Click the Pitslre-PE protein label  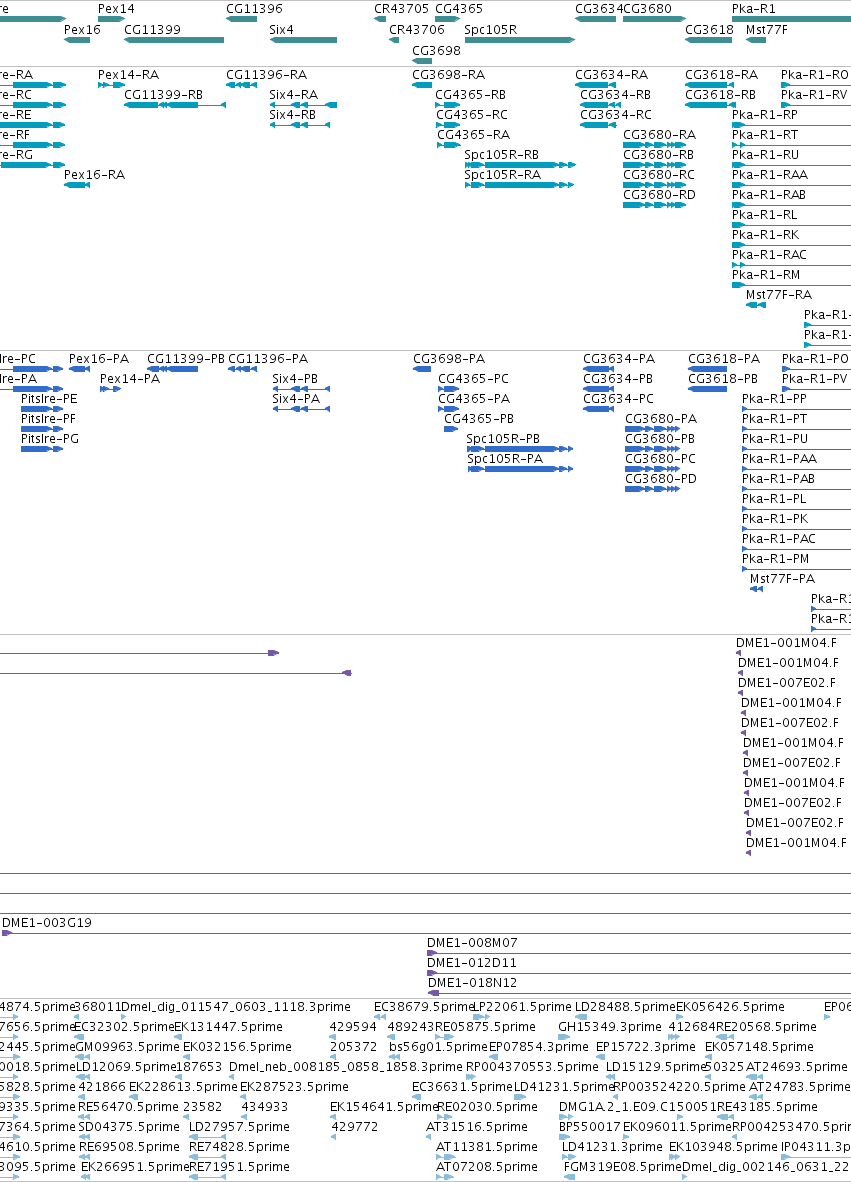click(x=49, y=399)
